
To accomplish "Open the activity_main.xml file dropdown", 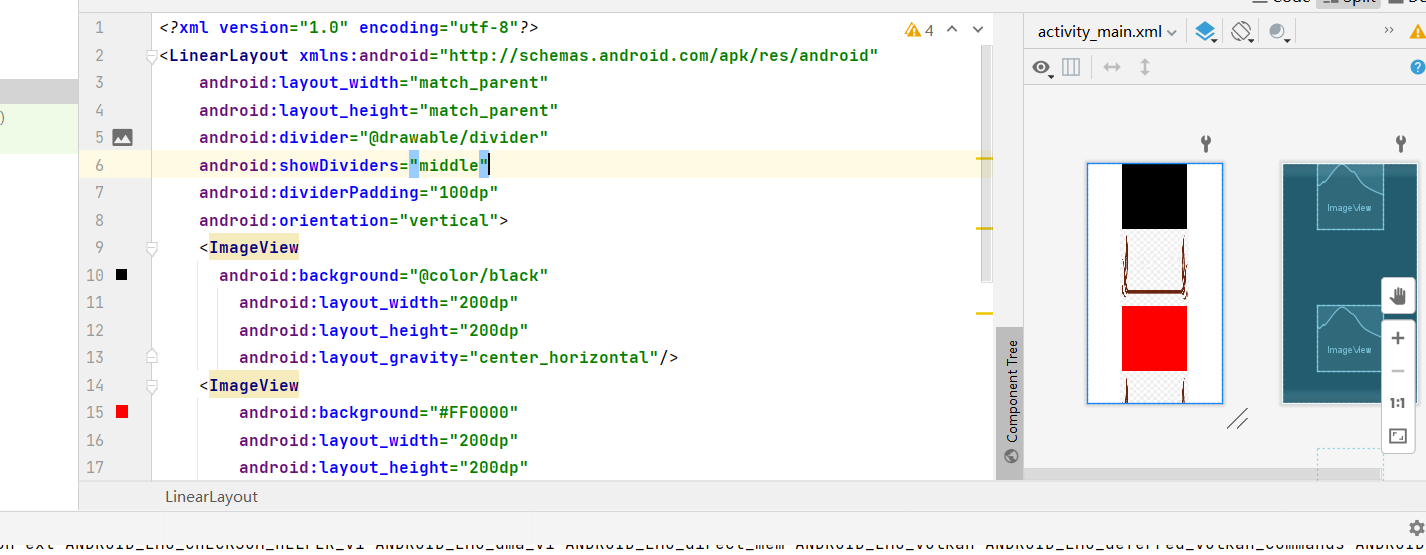I will (1107, 32).
